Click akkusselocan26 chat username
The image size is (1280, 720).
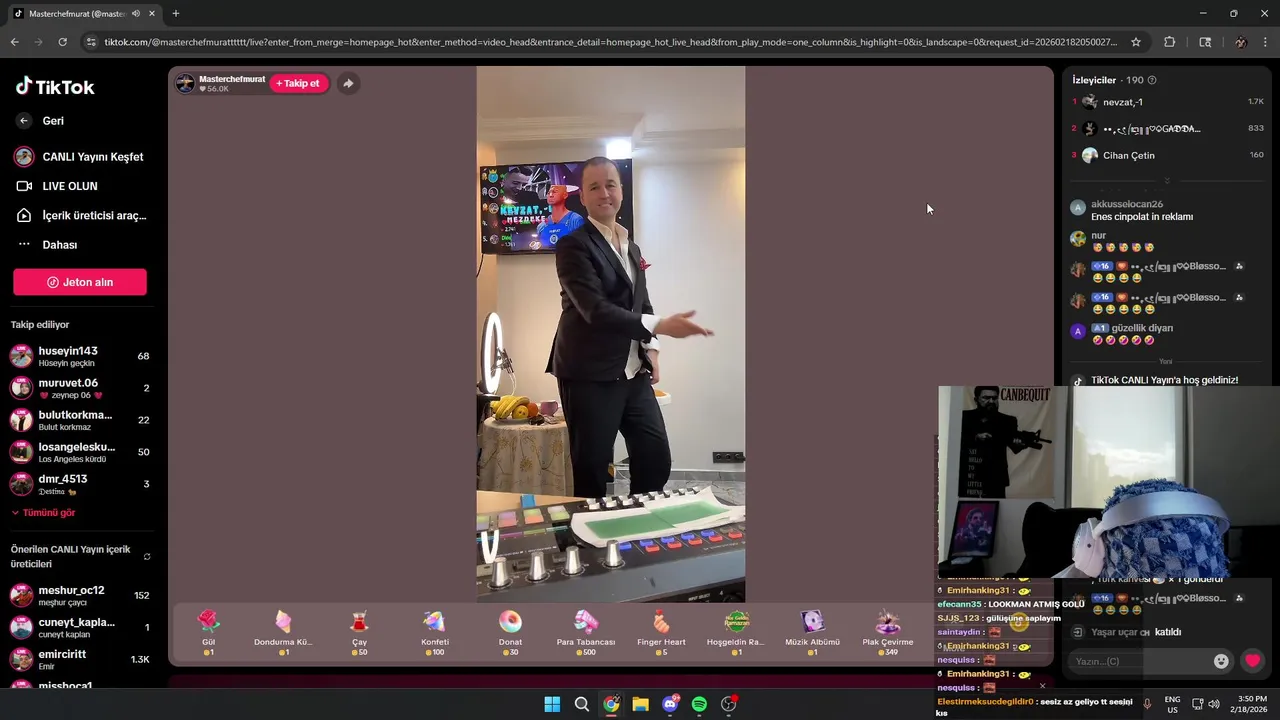tap(1127, 204)
